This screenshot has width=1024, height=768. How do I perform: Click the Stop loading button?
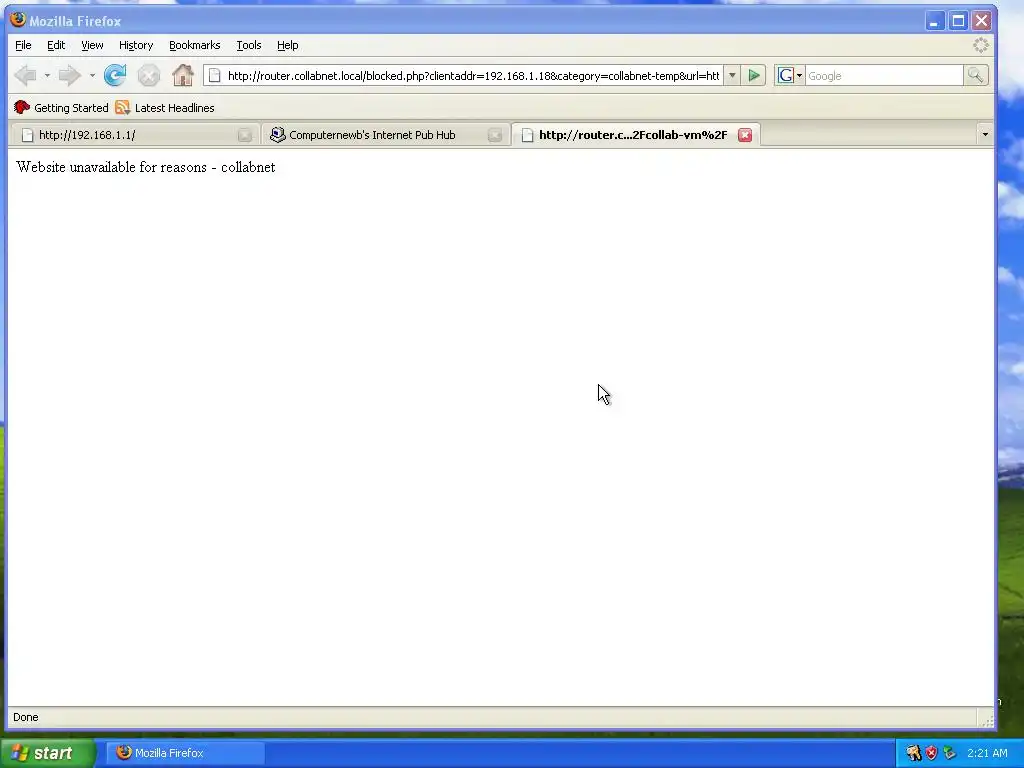pyautogui.click(x=149, y=76)
